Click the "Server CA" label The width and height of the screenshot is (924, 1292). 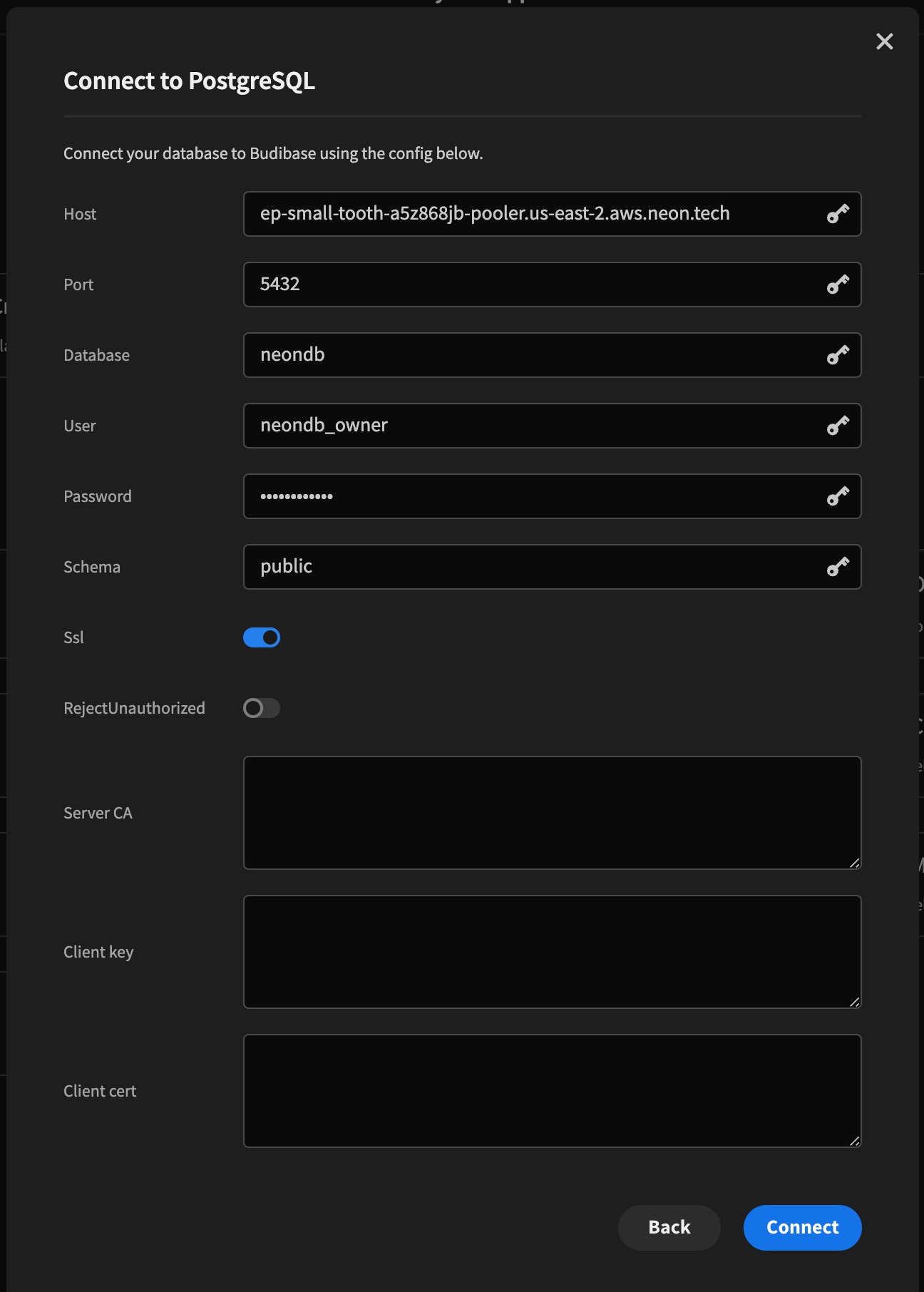[x=98, y=813]
